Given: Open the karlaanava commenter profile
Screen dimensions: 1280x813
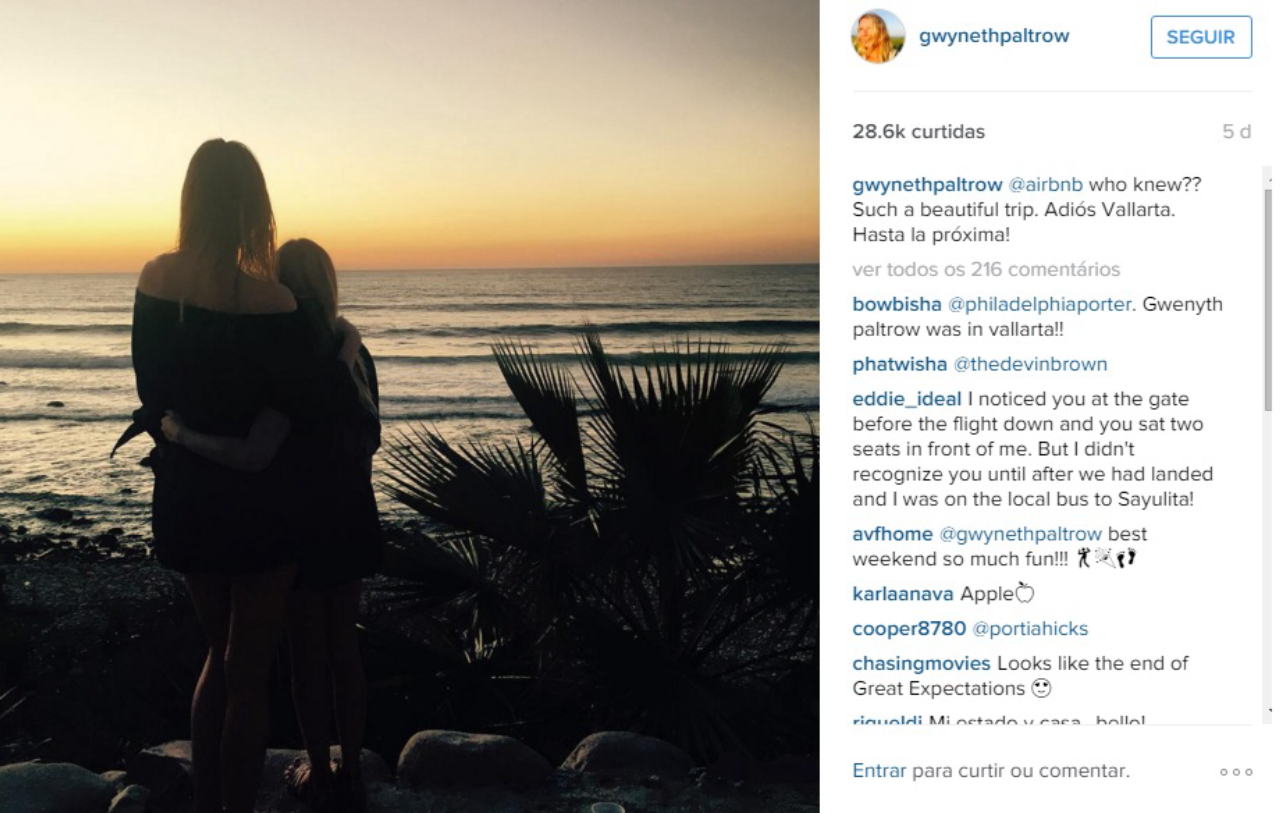Looking at the screenshot, I should click(903, 594).
